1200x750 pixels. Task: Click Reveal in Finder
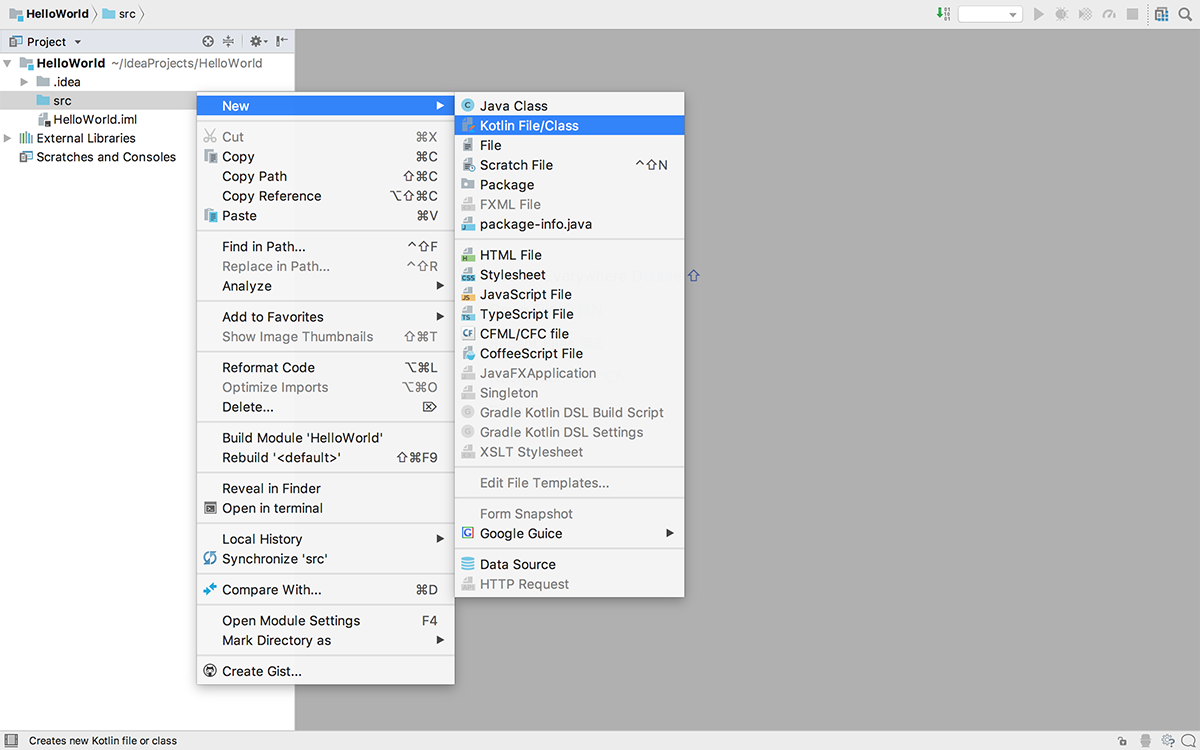pyautogui.click(x=271, y=489)
